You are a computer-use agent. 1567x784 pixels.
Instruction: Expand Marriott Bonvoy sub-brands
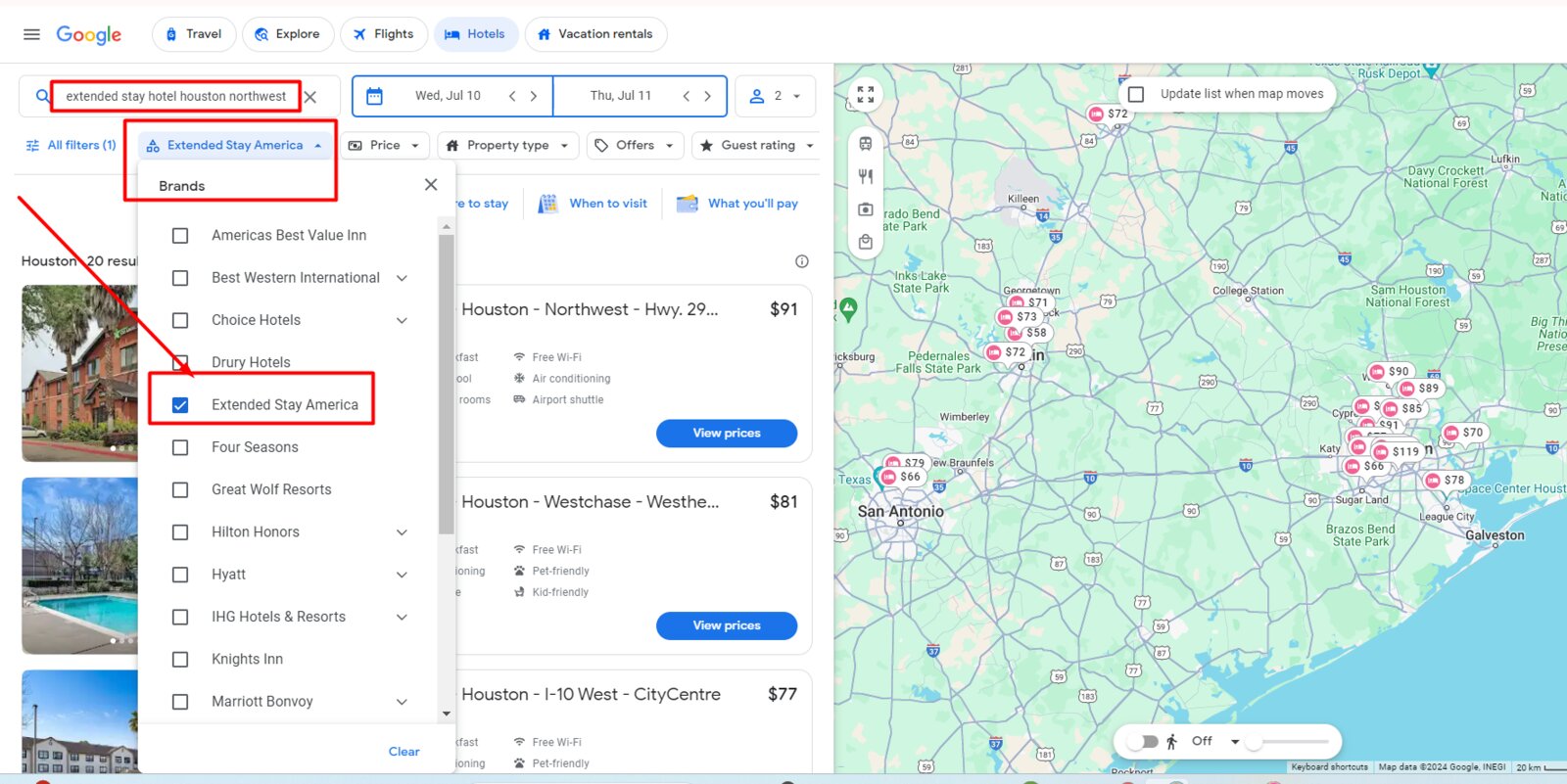click(402, 702)
